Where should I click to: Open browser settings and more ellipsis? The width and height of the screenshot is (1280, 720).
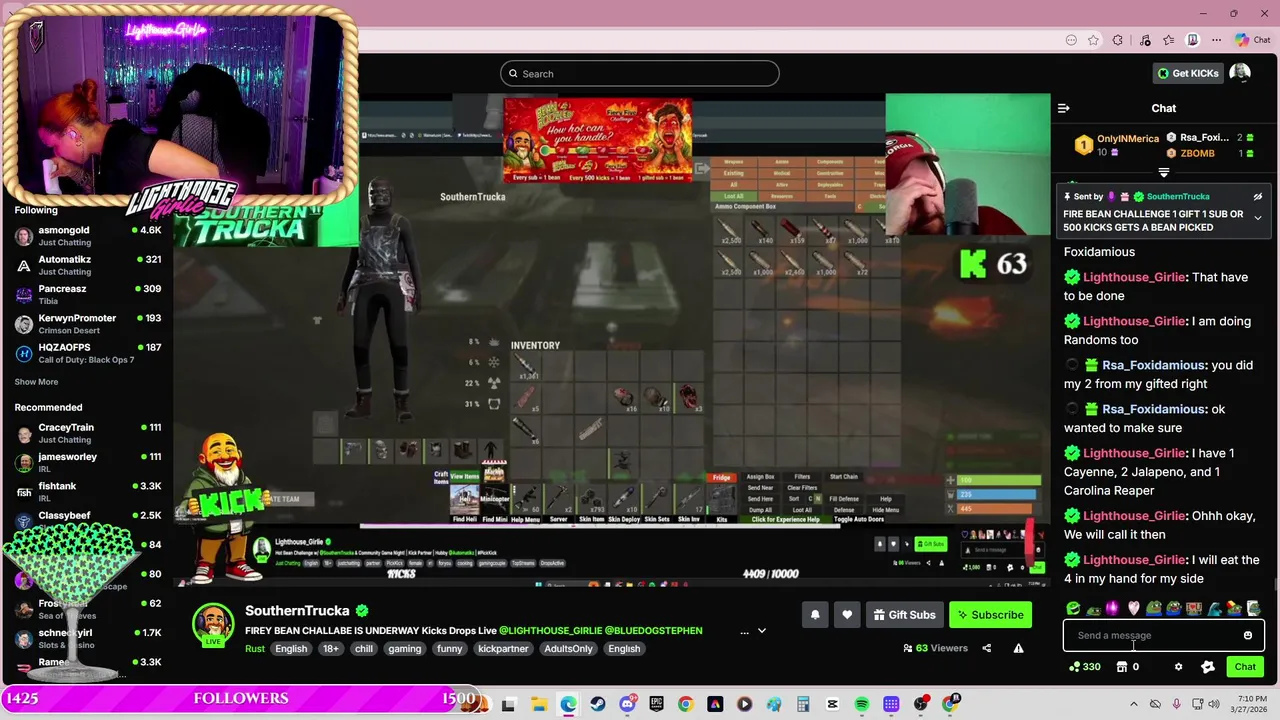[x=1216, y=40]
